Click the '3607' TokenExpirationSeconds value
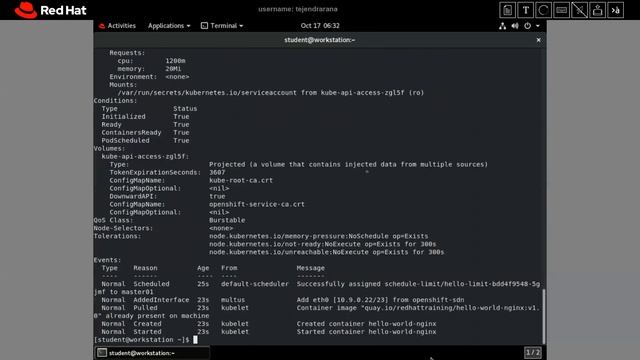The height and width of the screenshot is (360, 640). click(217, 172)
